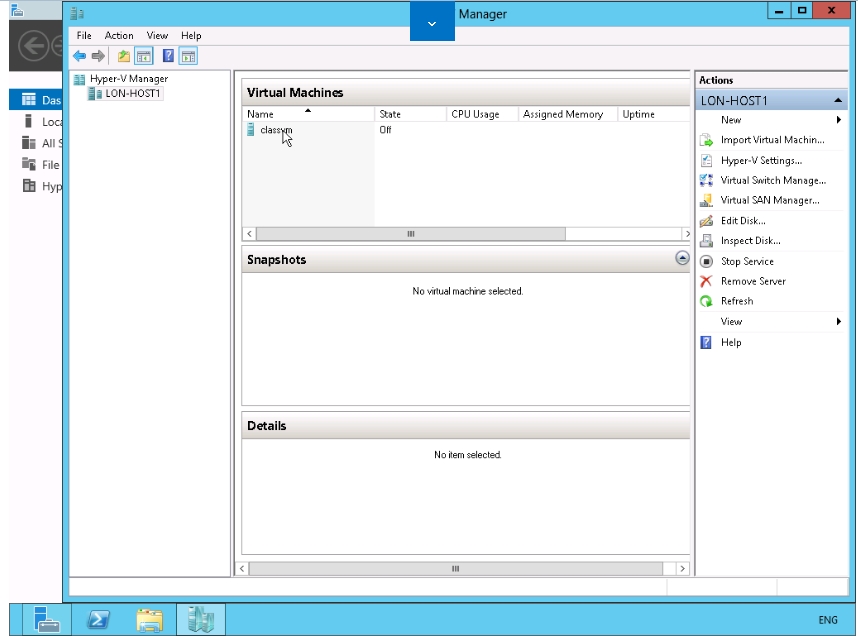Click Import Virtual Machine action link

coord(772,140)
